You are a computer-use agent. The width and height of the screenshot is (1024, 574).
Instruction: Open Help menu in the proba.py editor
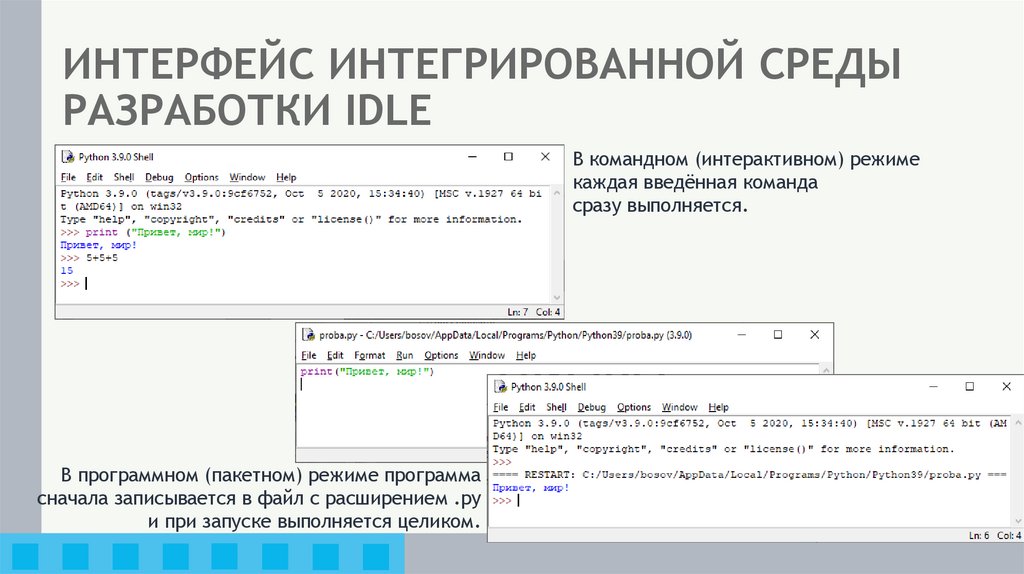(x=526, y=355)
